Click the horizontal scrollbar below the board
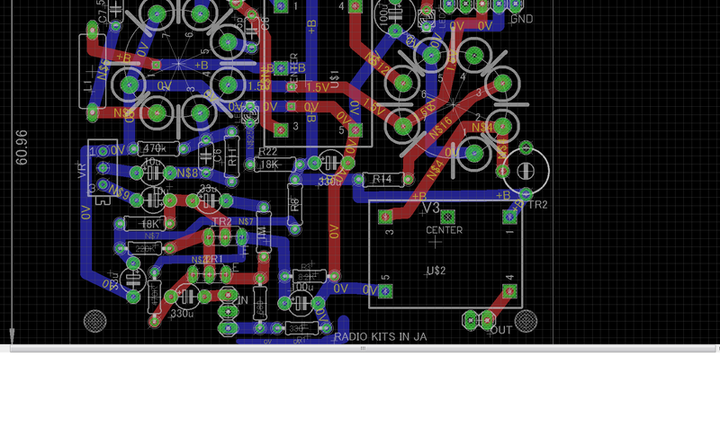The height and width of the screenshot is (436, 720). (360, 348)
